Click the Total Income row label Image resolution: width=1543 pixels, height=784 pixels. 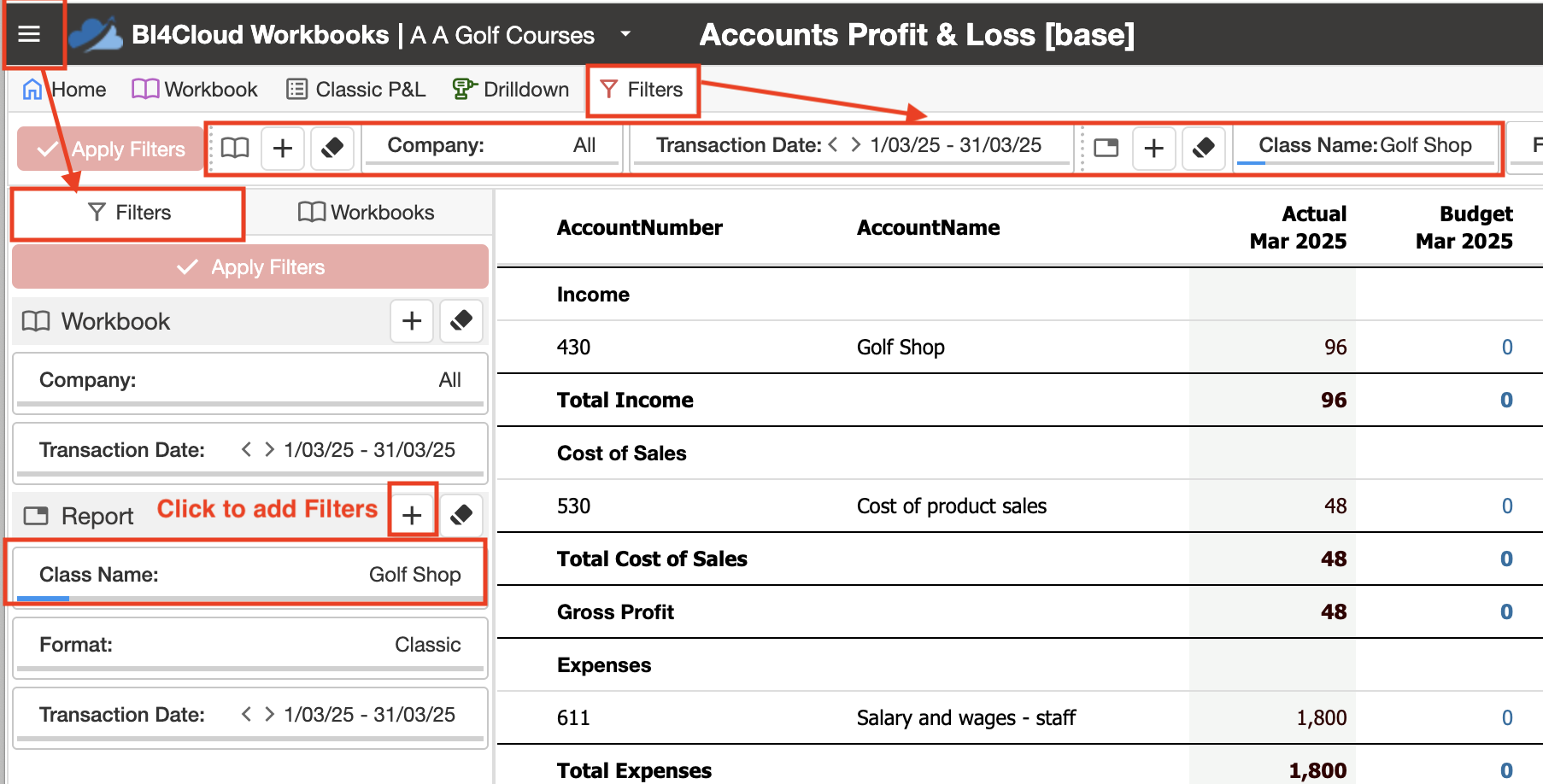pos(625,401)
